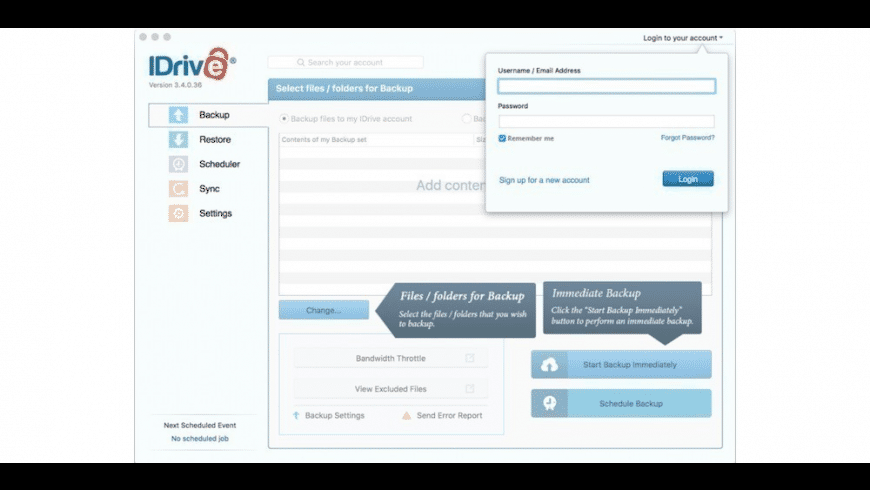Image resolution: width=870 pixels, height=490 pixels.
Task: Click the Sync circular arrow icon
Action: (x=178, y=189)
